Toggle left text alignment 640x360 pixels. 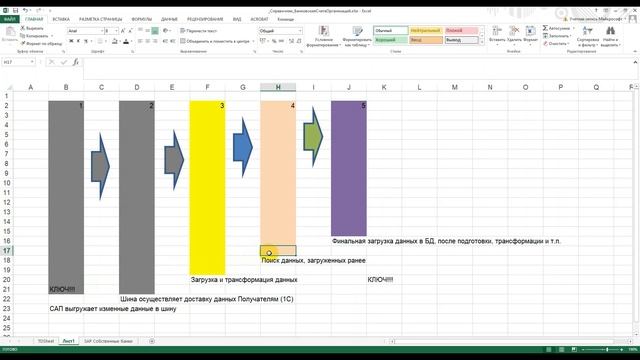point(140,41)
